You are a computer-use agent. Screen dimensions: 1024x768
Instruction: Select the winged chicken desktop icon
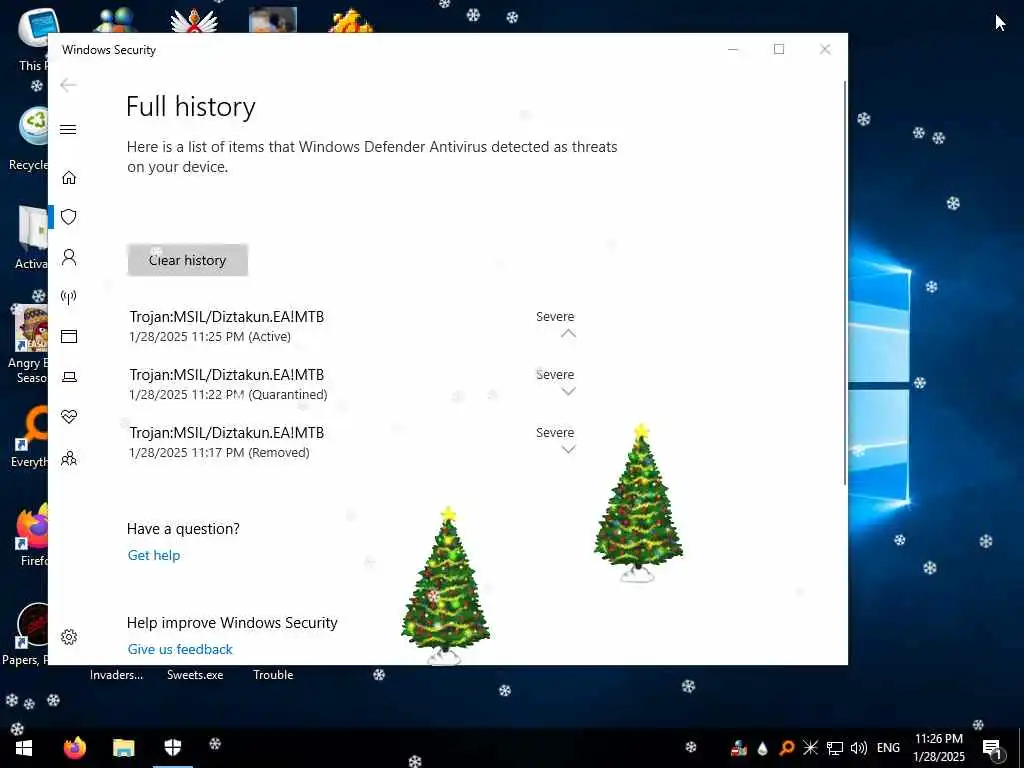(193, 20)
